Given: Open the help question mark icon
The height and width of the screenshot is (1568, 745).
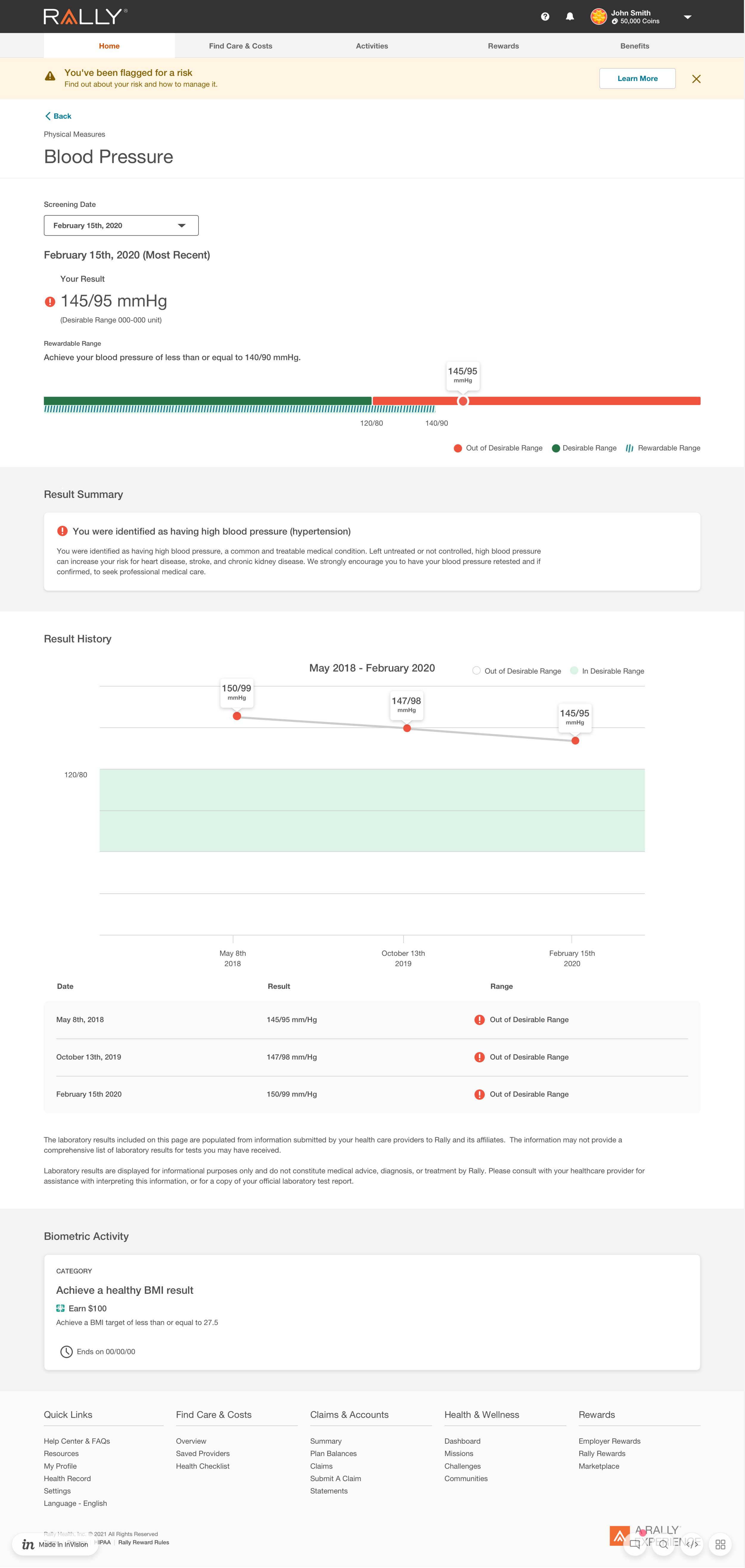Looking at the screenshot, I should pyautogui.click(x=545, y=17).
